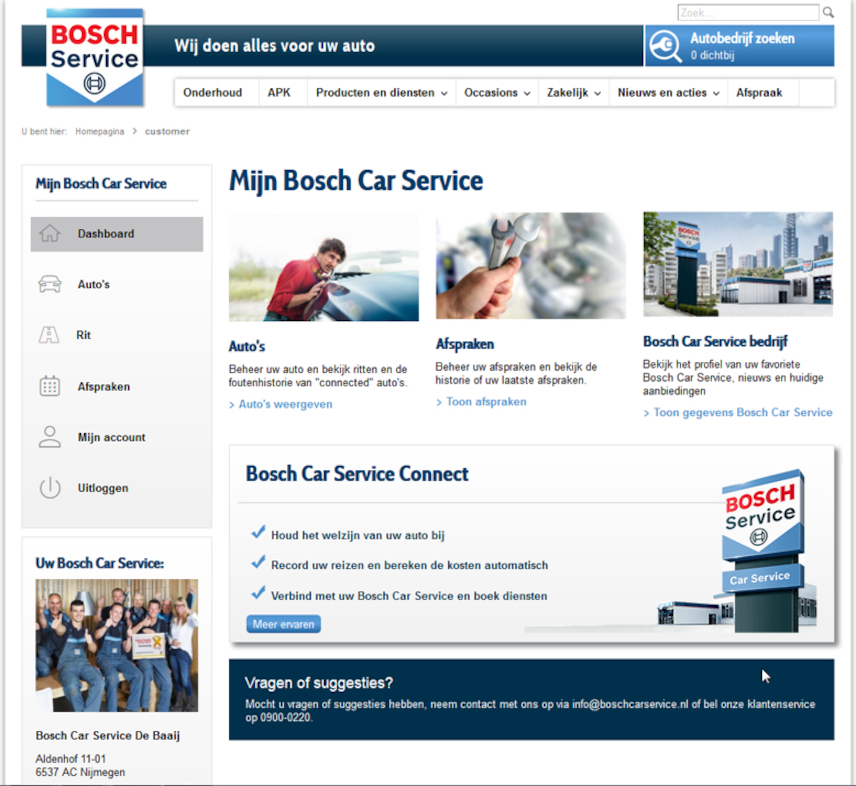
Task: Expand the Zakelijk dropdown menu
Action: [x=574, y=92]
